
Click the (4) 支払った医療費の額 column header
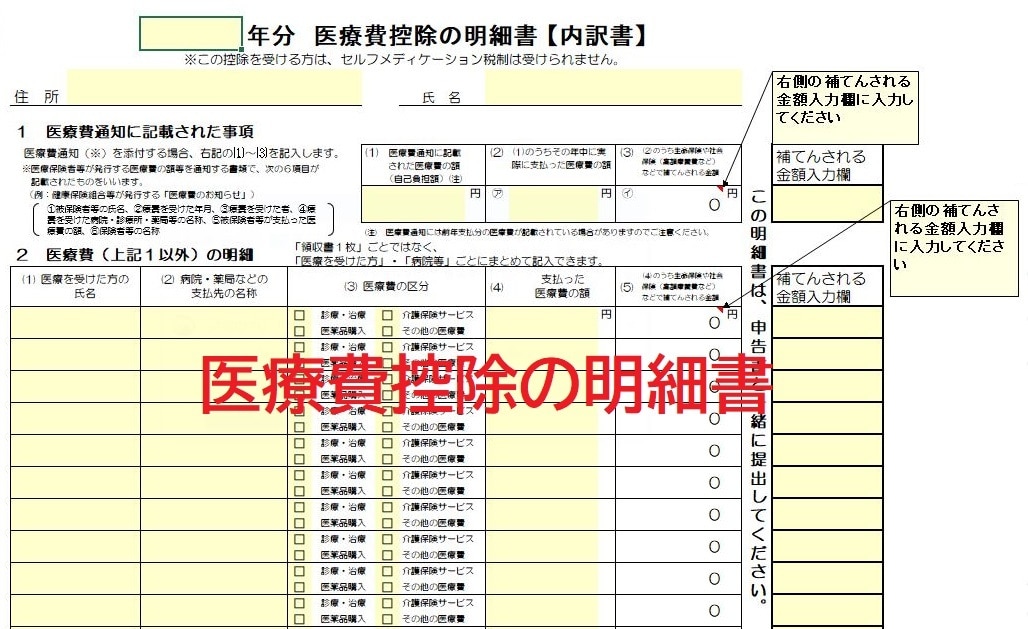pyautogui.click(x=550, y=287)
